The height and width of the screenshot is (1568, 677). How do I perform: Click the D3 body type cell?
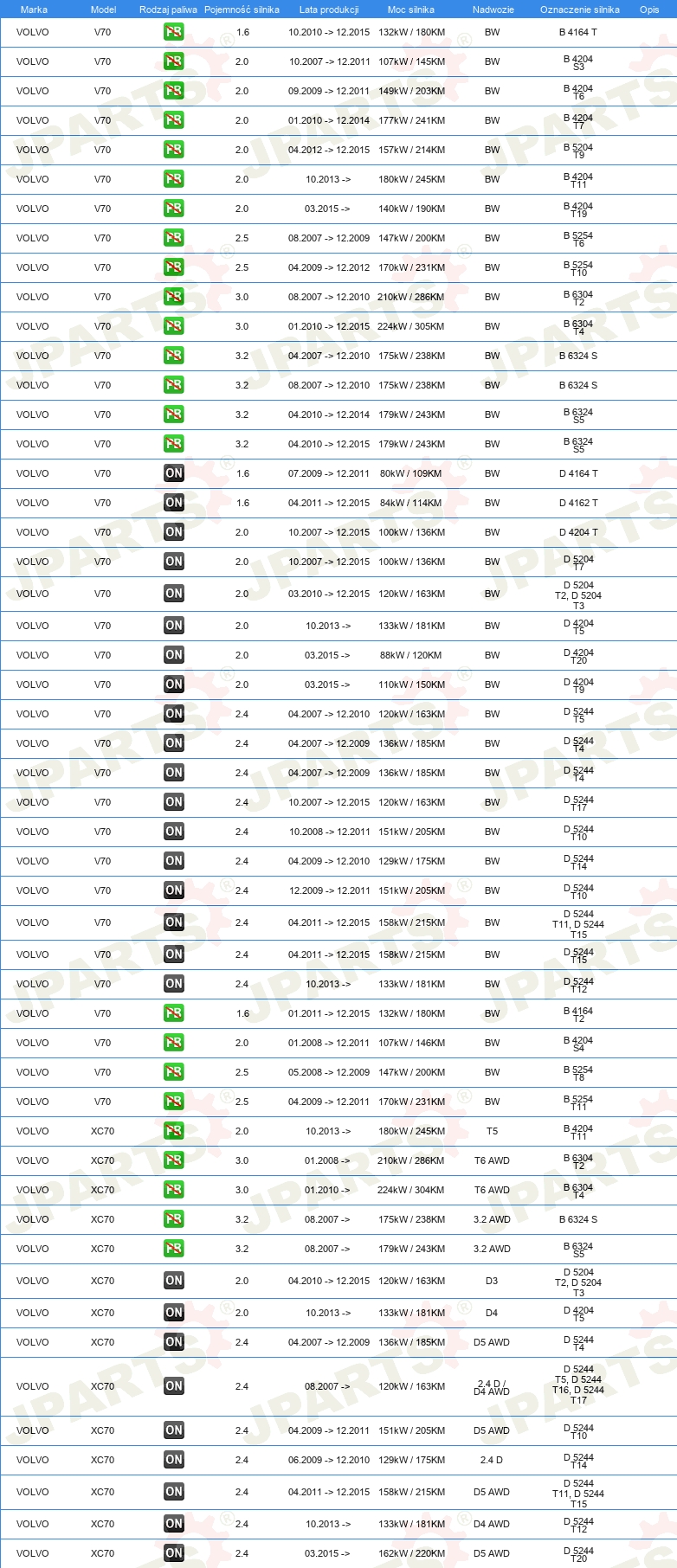tap(492, 1281)
